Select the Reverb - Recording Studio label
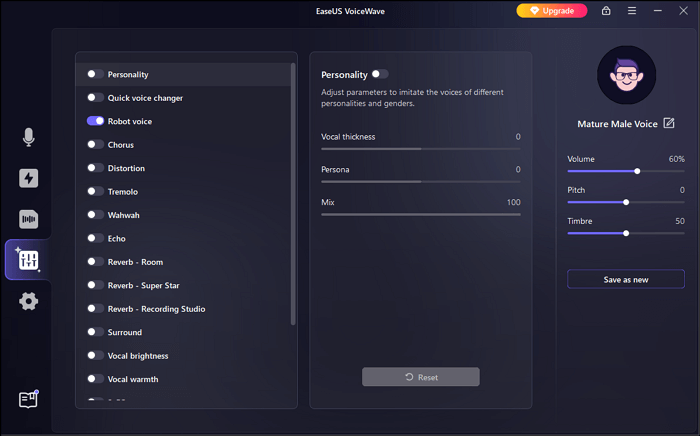Screen dimensions: 700x436 [156, 309]
